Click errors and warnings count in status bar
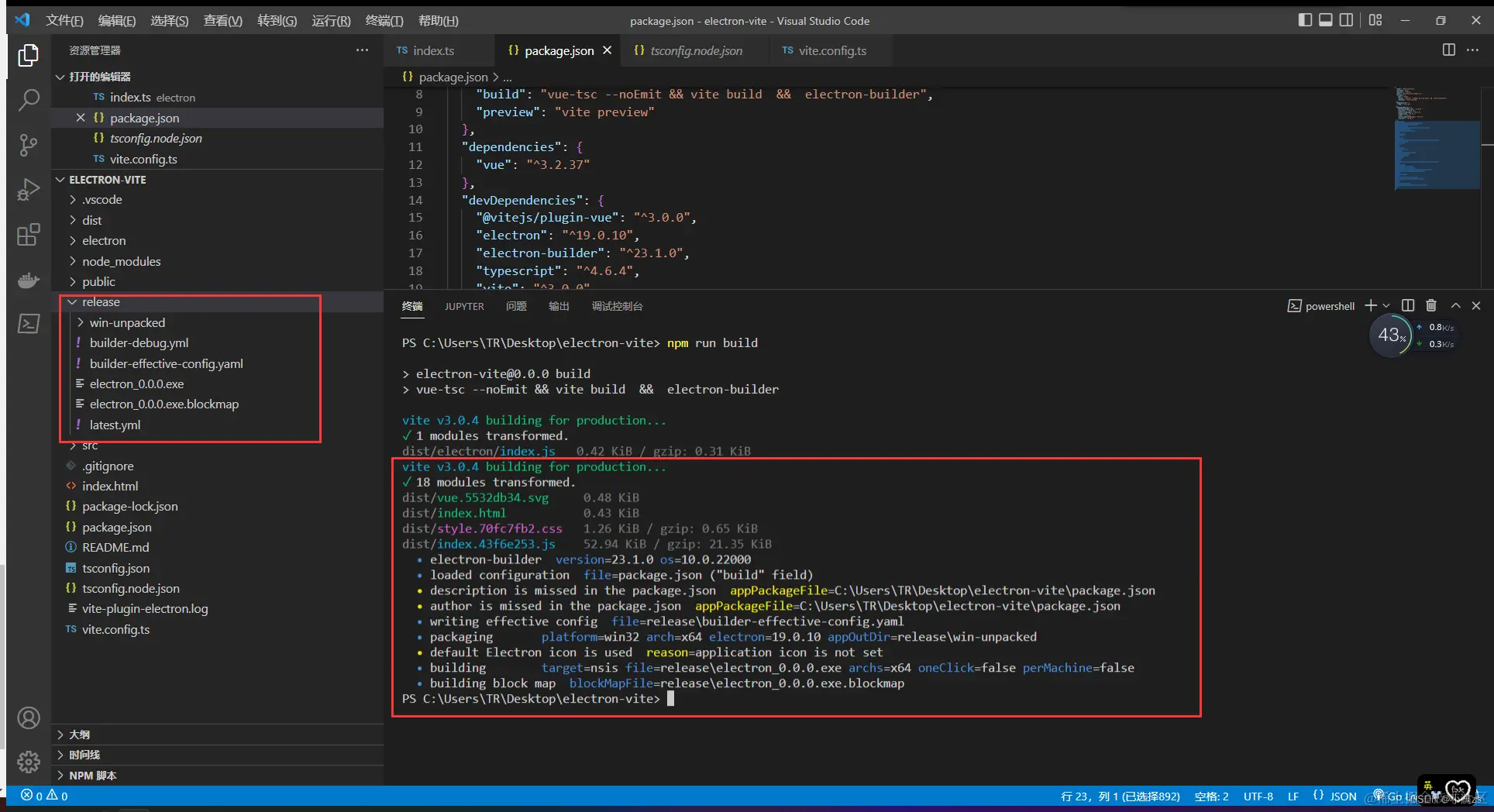Image resolution: width=1494 pixels, height=812 pixels. point(44,796)
